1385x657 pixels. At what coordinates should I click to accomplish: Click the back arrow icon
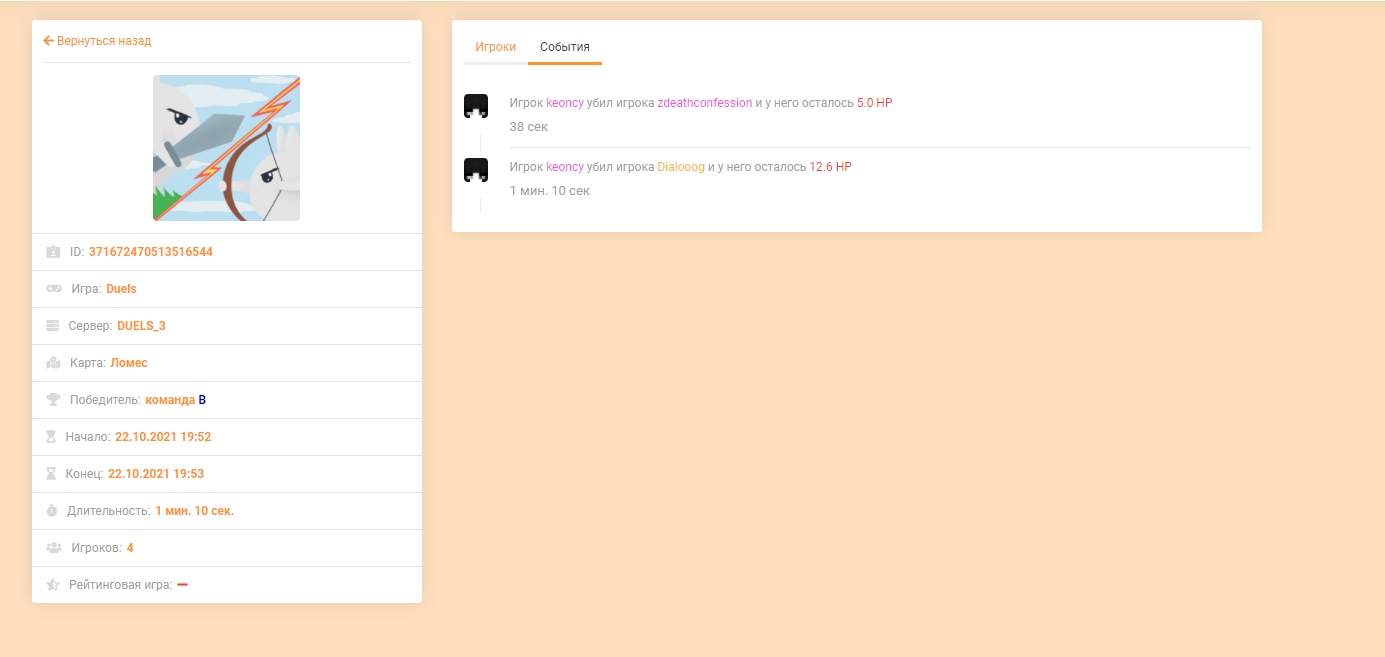coord(48,41)
